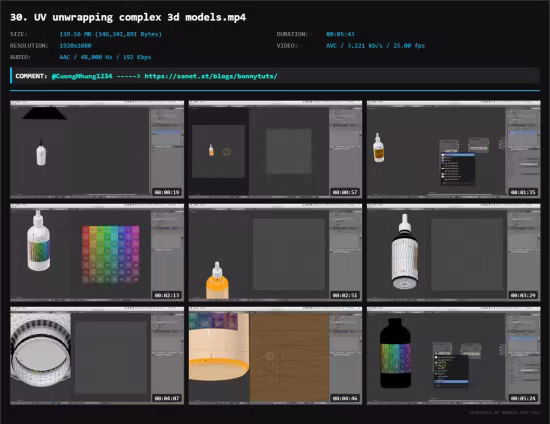Click the 00:00:57 timestamp badge
550x424 pixels.
coord(345,192)
